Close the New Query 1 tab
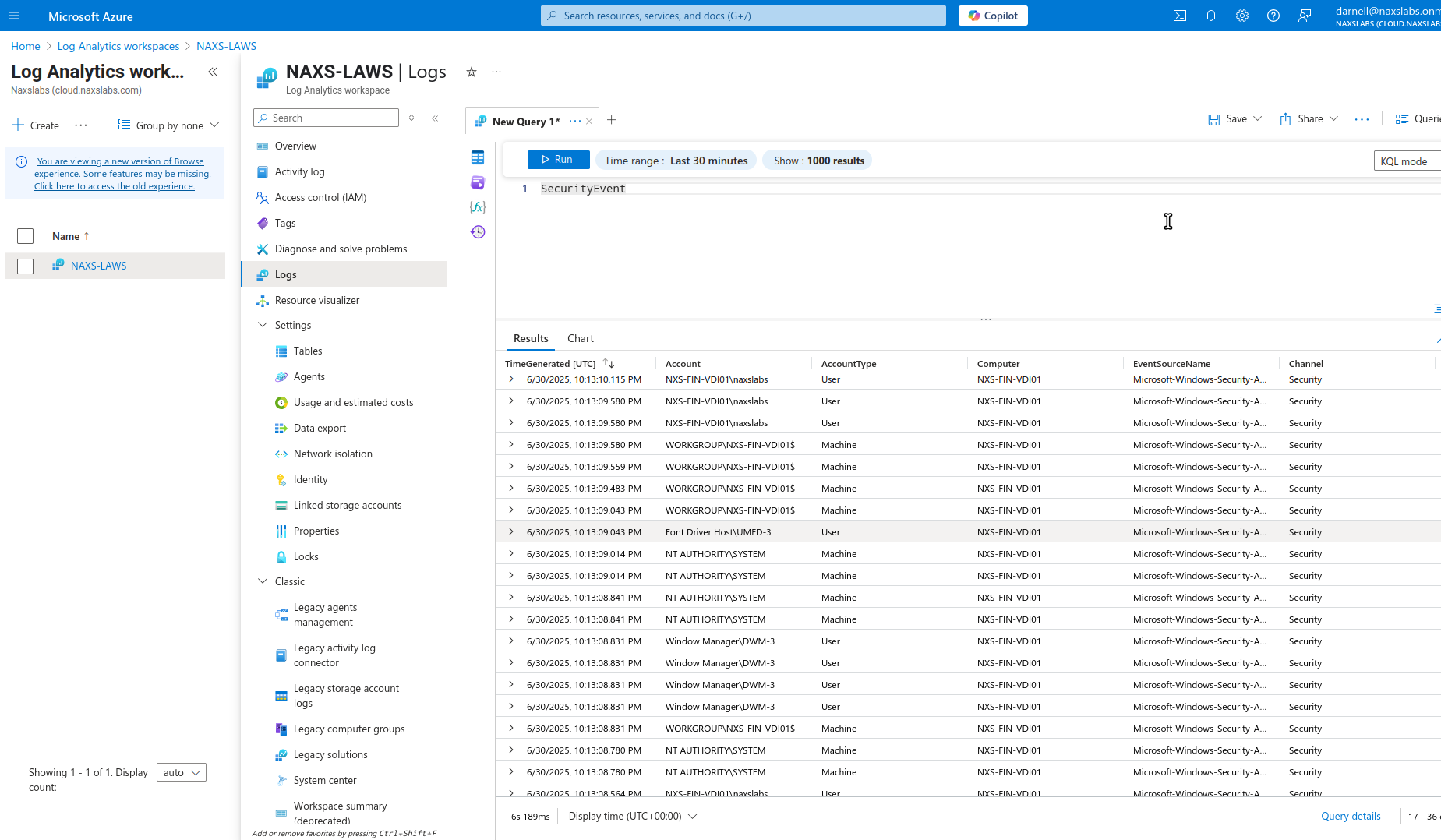 click(x=589, y=122)
